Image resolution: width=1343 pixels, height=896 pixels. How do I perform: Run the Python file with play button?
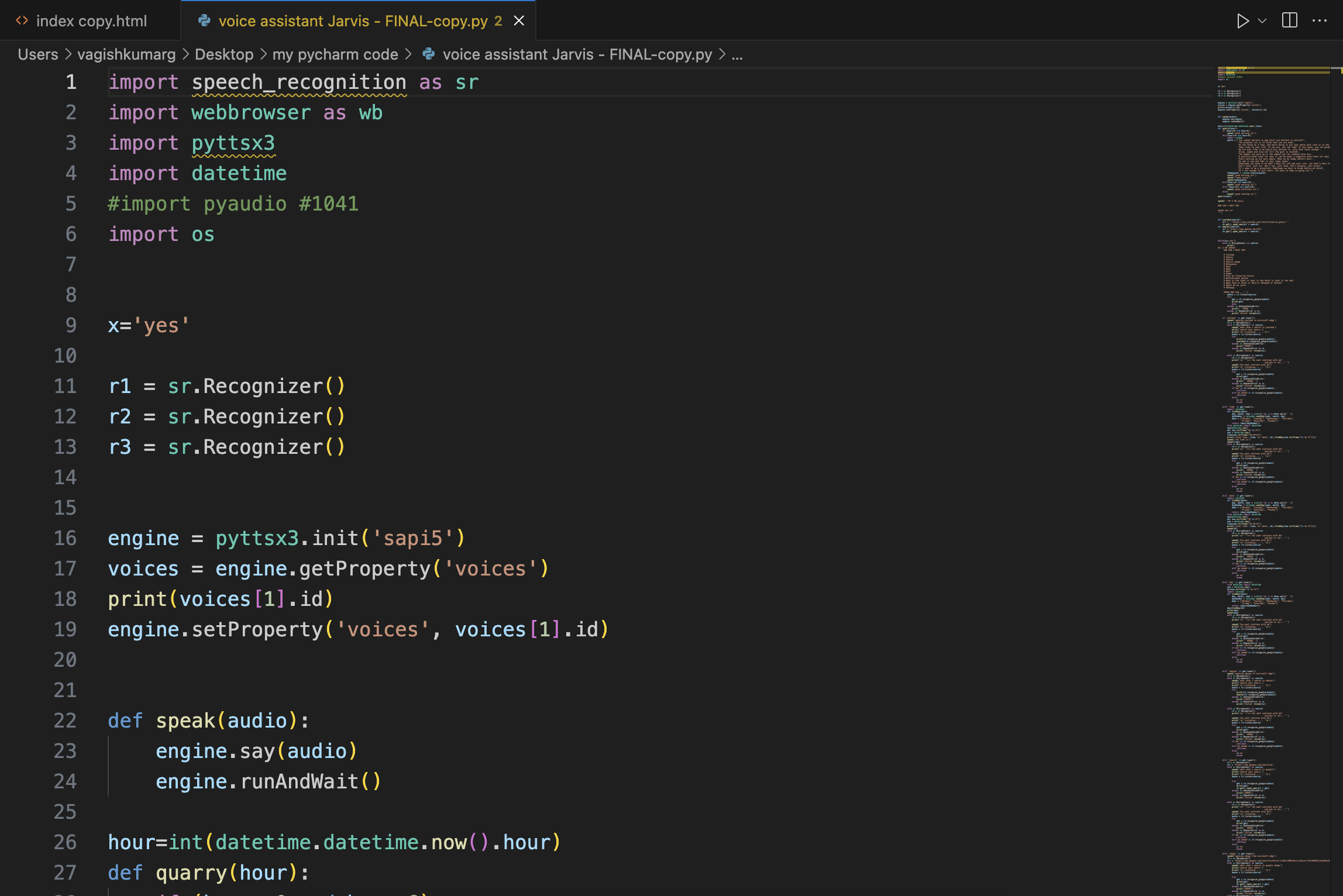tap(1242, 21)
